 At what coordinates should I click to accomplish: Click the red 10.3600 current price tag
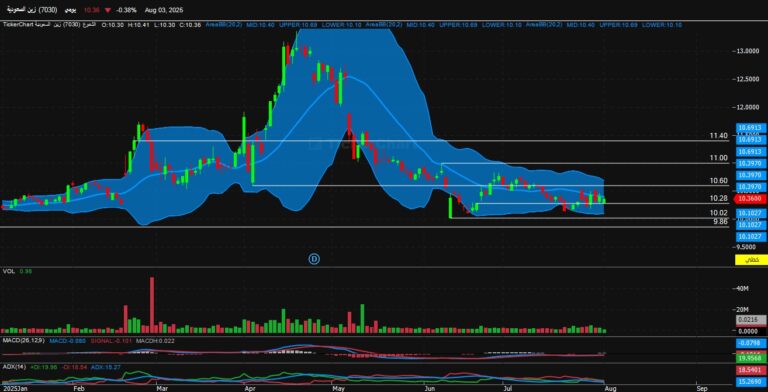point(749,199)
